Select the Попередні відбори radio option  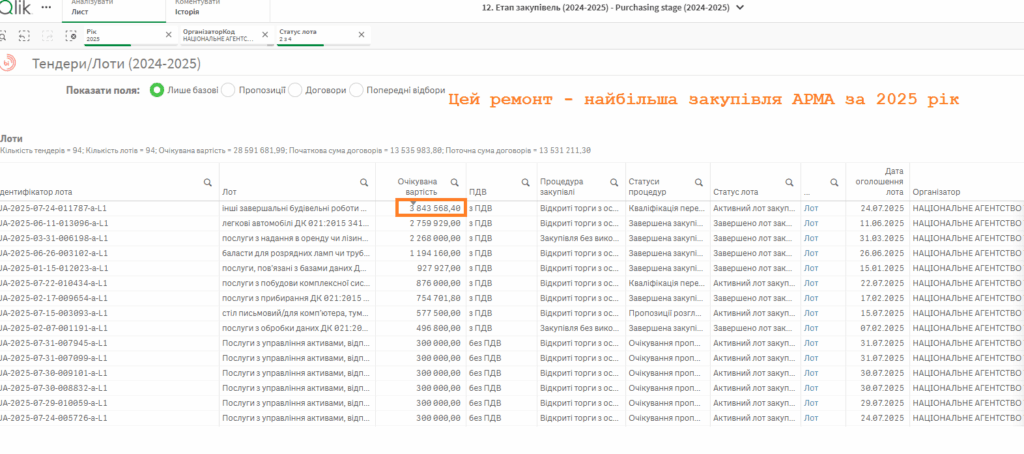pyautogui.click(x=357, y=90)
